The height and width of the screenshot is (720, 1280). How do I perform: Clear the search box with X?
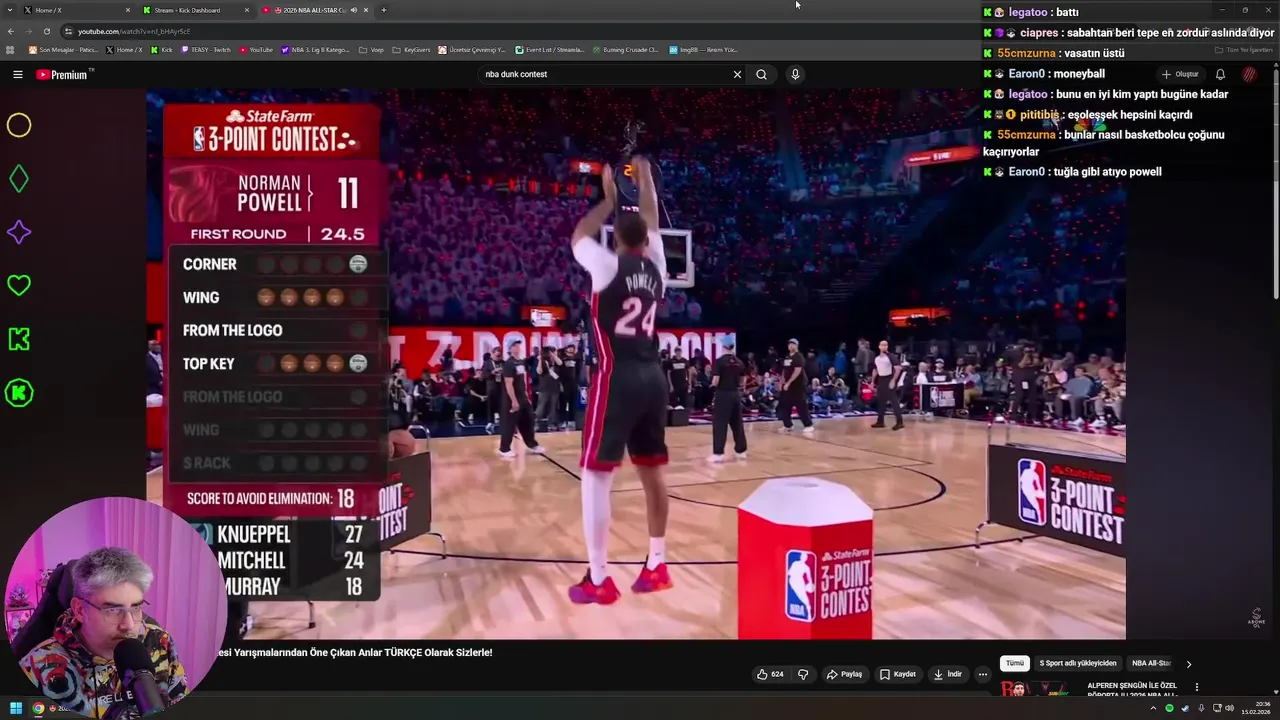pyautogui.click(x=737, y=74)
